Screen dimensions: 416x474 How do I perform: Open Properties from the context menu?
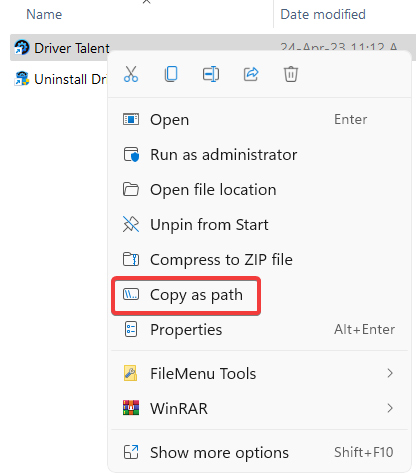point(259,330)
